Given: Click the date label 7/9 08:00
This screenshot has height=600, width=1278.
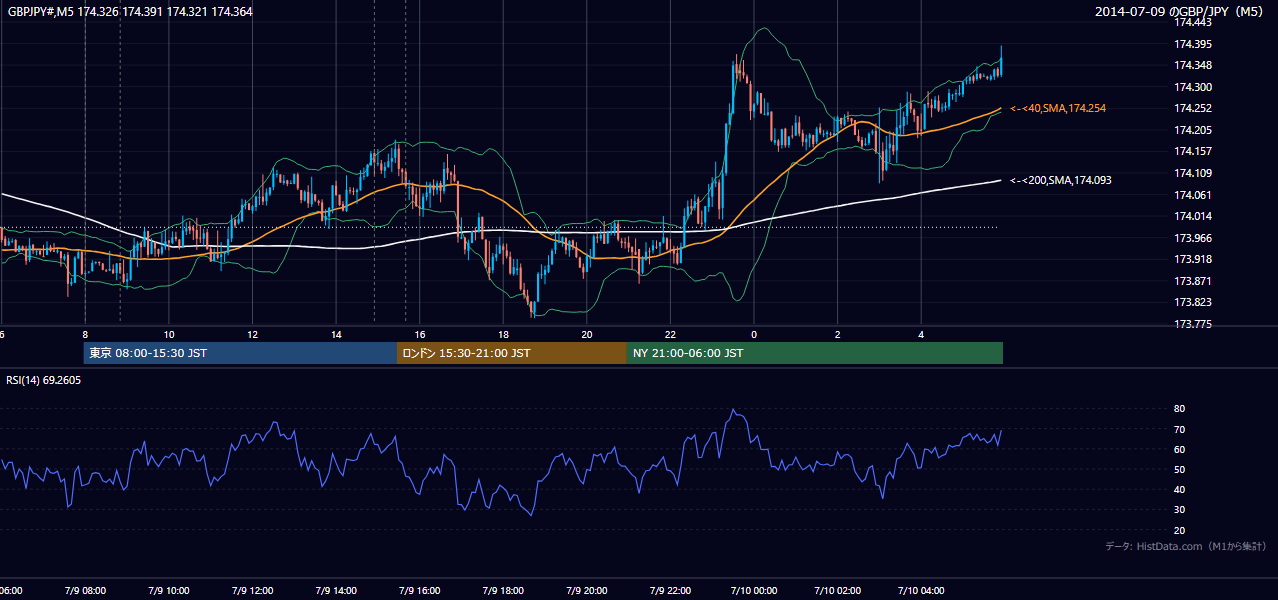Looking at the screenshot, I should (x=85, y=591).
